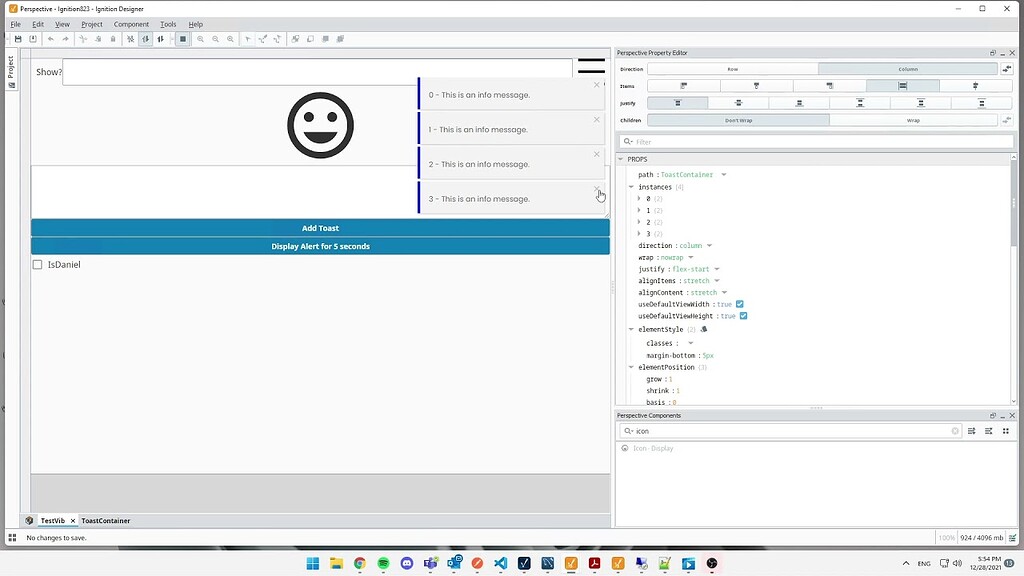Switch to the ToastContainer tab

[105, 521]
